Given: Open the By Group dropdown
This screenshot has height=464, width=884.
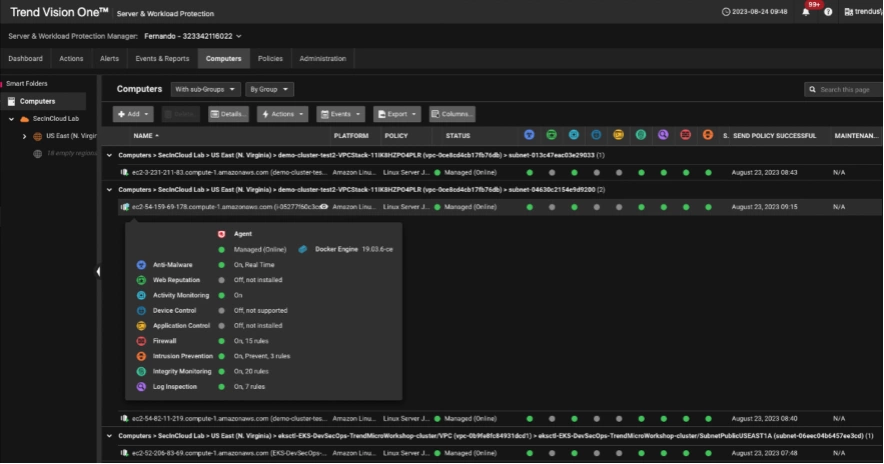Looking at the screenshot, I should point(270,89).
